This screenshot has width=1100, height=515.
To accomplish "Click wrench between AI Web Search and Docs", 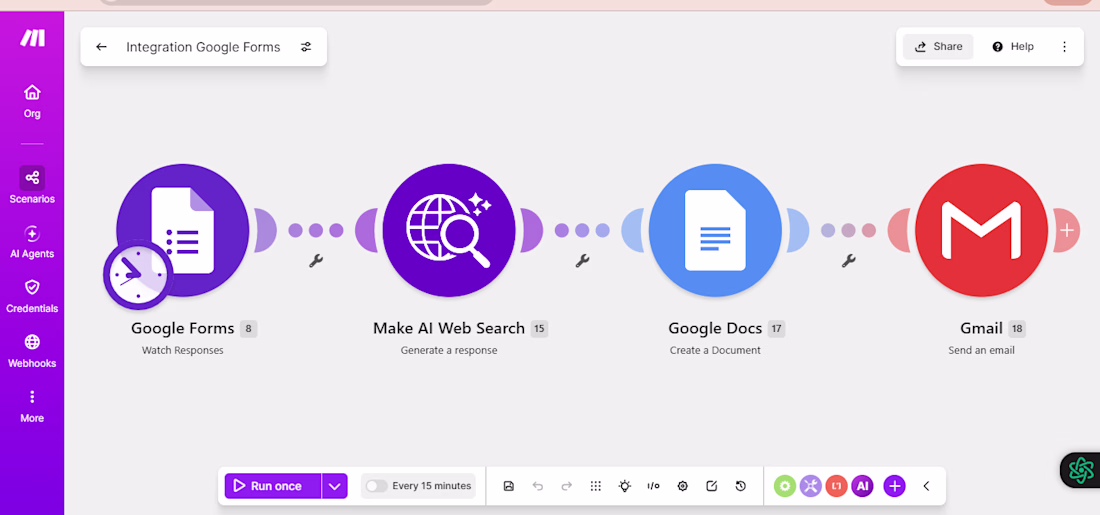I will [x=582, y=260].
